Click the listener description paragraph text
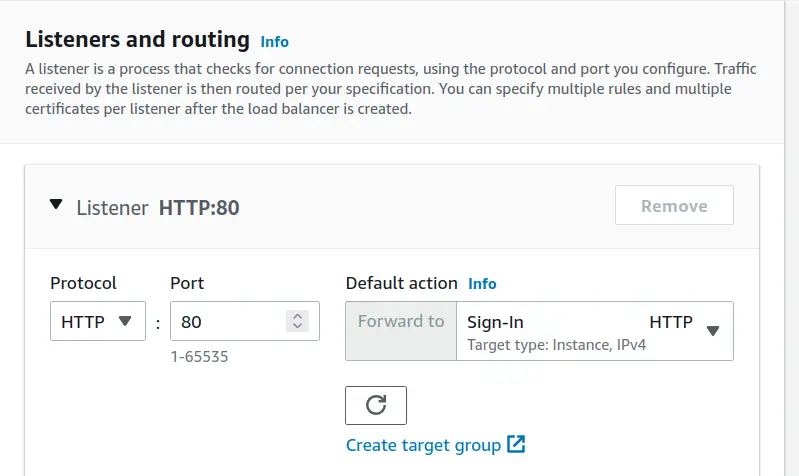The height and width of the screenshot is (476, 799). [x=378, y=90]
